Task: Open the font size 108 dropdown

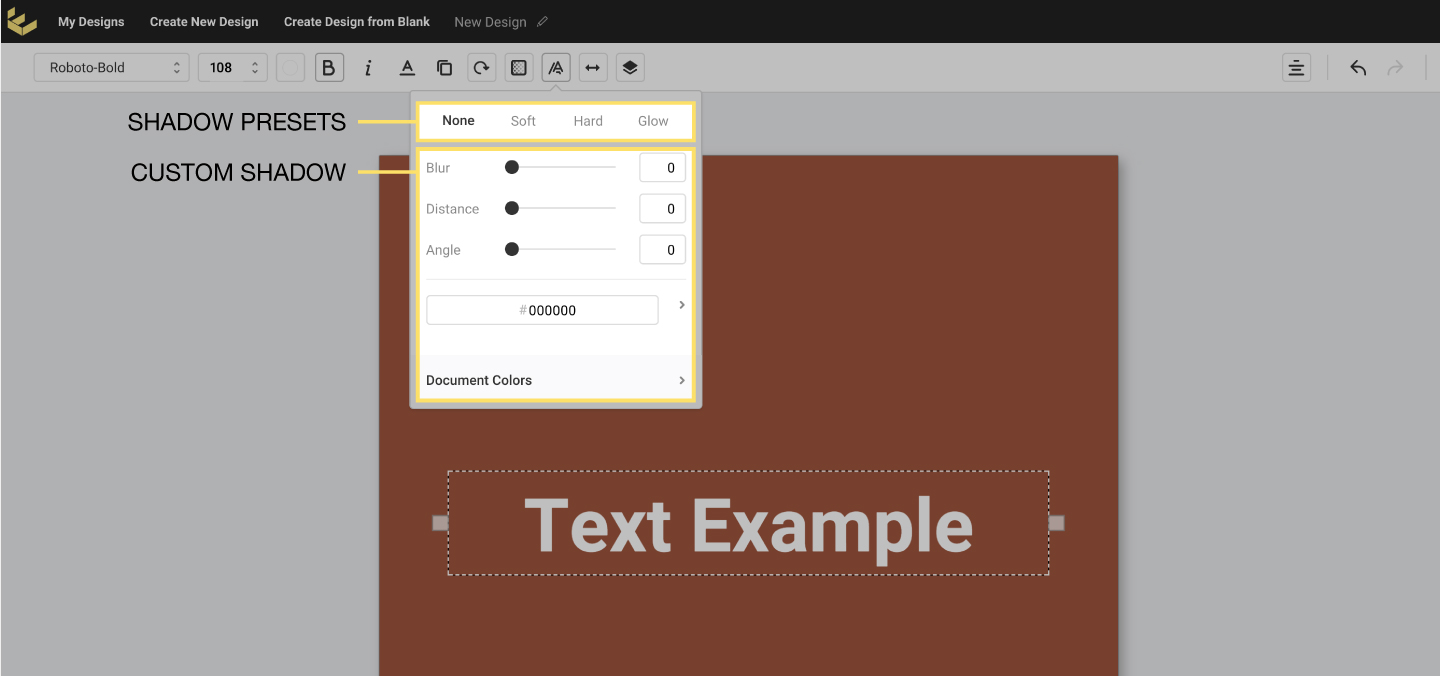Action: click(x=233, y=68)
